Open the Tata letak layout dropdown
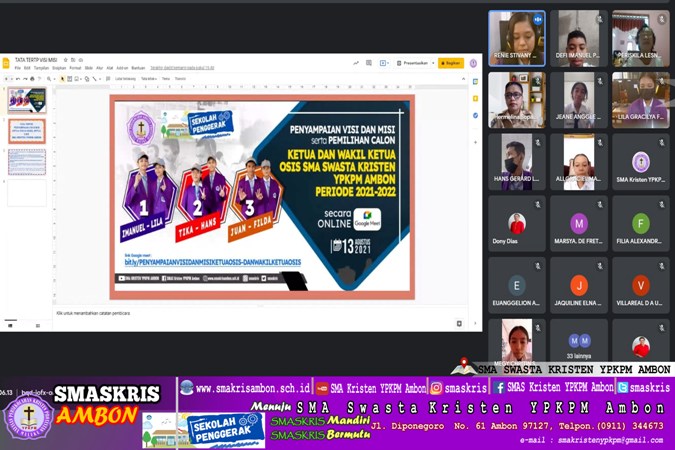The image size is (675, 450). pyautogui.click(x=149, y=79)
